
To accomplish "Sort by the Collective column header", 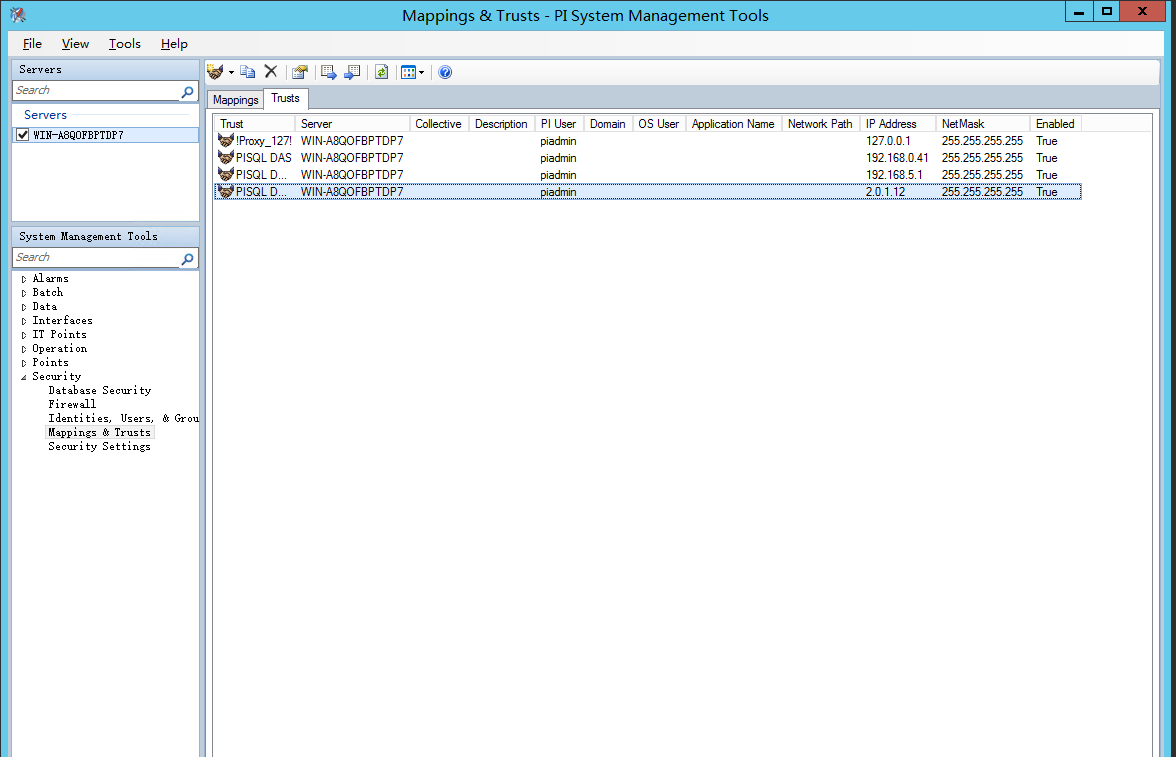I will point(439,124).
